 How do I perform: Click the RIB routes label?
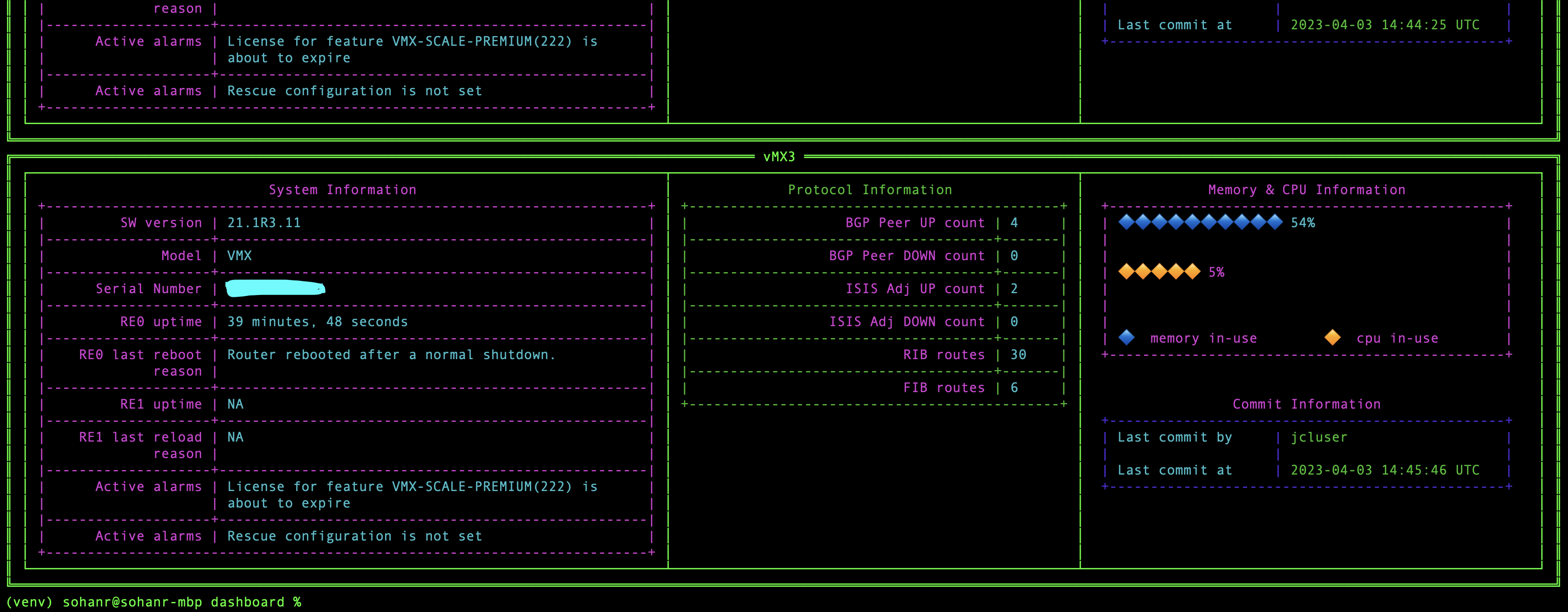944,355
